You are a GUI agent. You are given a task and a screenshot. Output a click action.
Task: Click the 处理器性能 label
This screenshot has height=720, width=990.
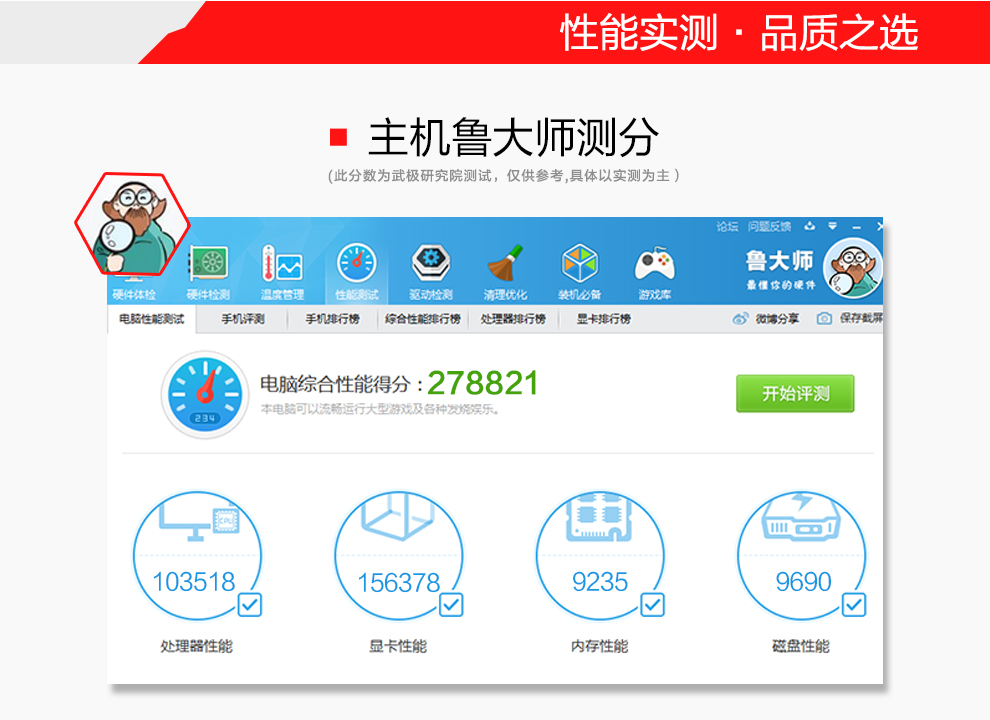coord(196,646)
